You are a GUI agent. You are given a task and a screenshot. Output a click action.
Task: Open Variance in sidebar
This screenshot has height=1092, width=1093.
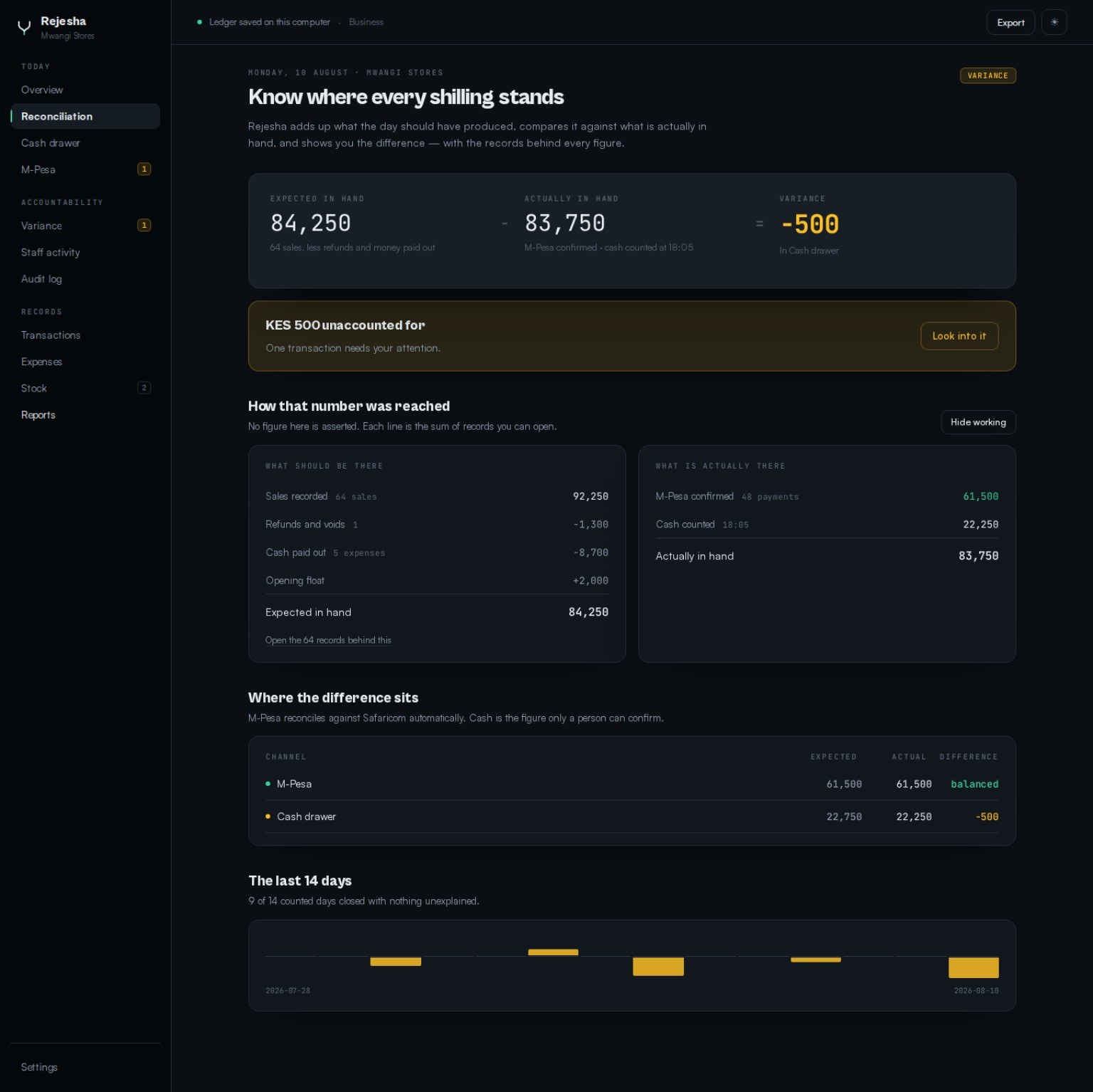pyautogui.click(x=85, y=226)
